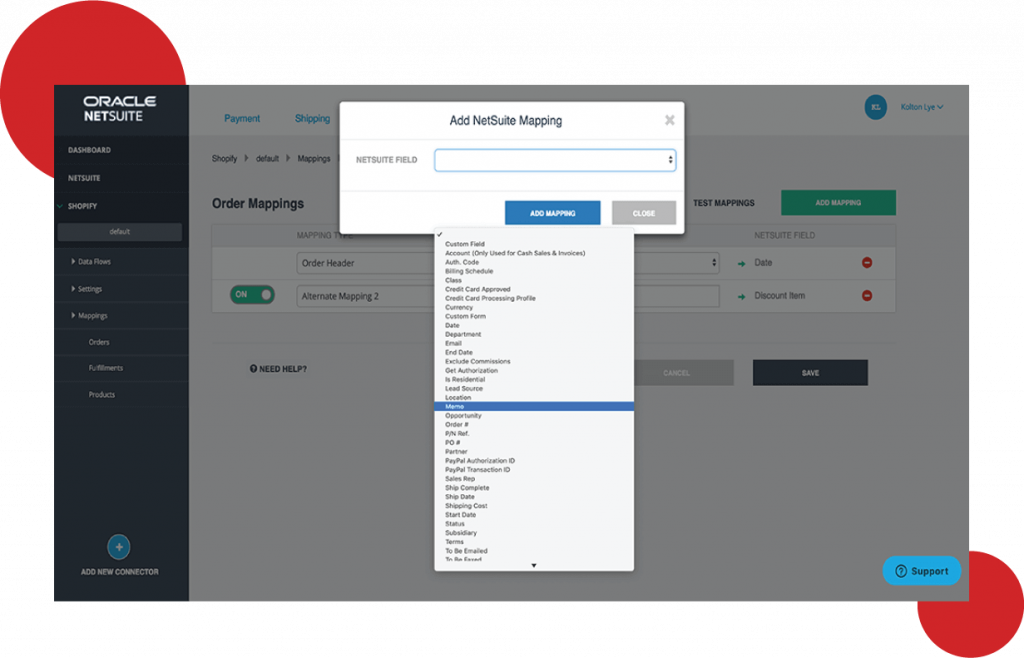Open Fulfillments under Mappings
The width and height of the screenshot is (1024, 658).
pos(106,368)
